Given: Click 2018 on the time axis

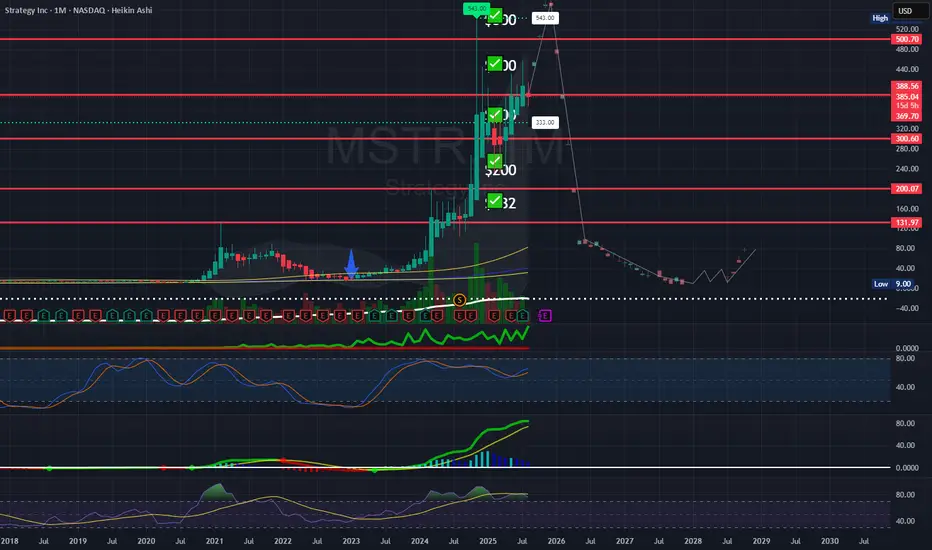Looking at the screenshot, I should click(x=10, y=541).
